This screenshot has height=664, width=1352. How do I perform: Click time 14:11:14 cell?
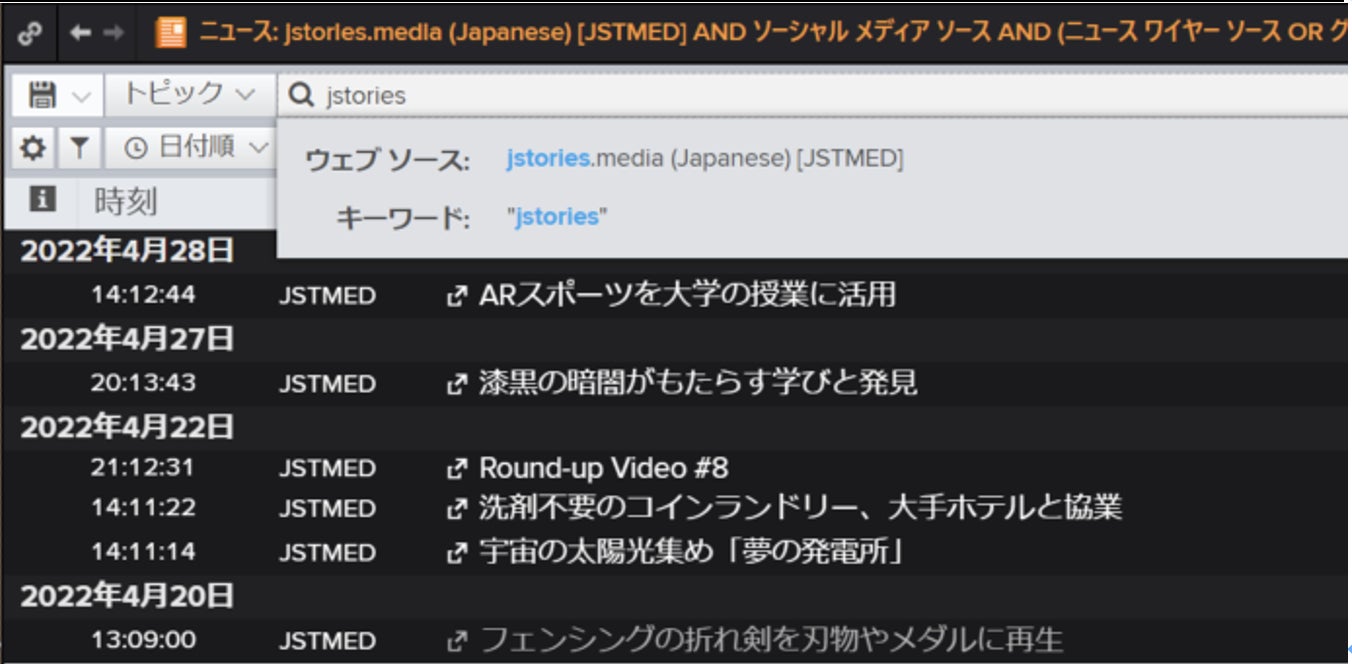pyautogui.click(x=143, y=551)
